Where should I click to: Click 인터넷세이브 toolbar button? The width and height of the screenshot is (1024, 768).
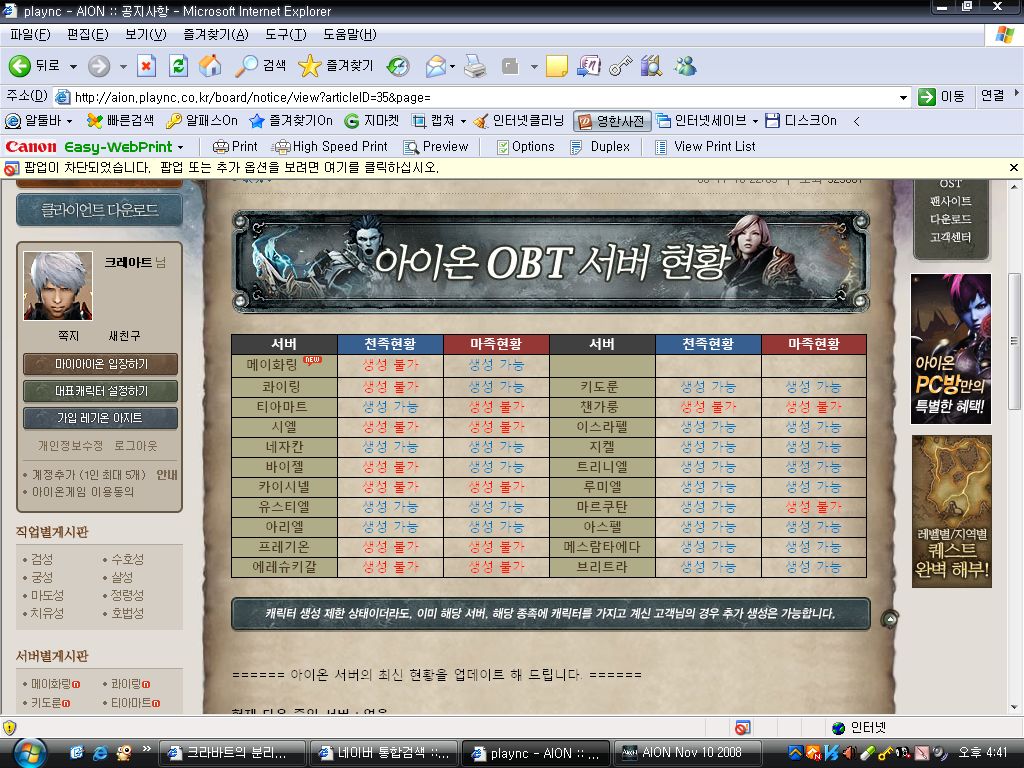coord(701,121)
